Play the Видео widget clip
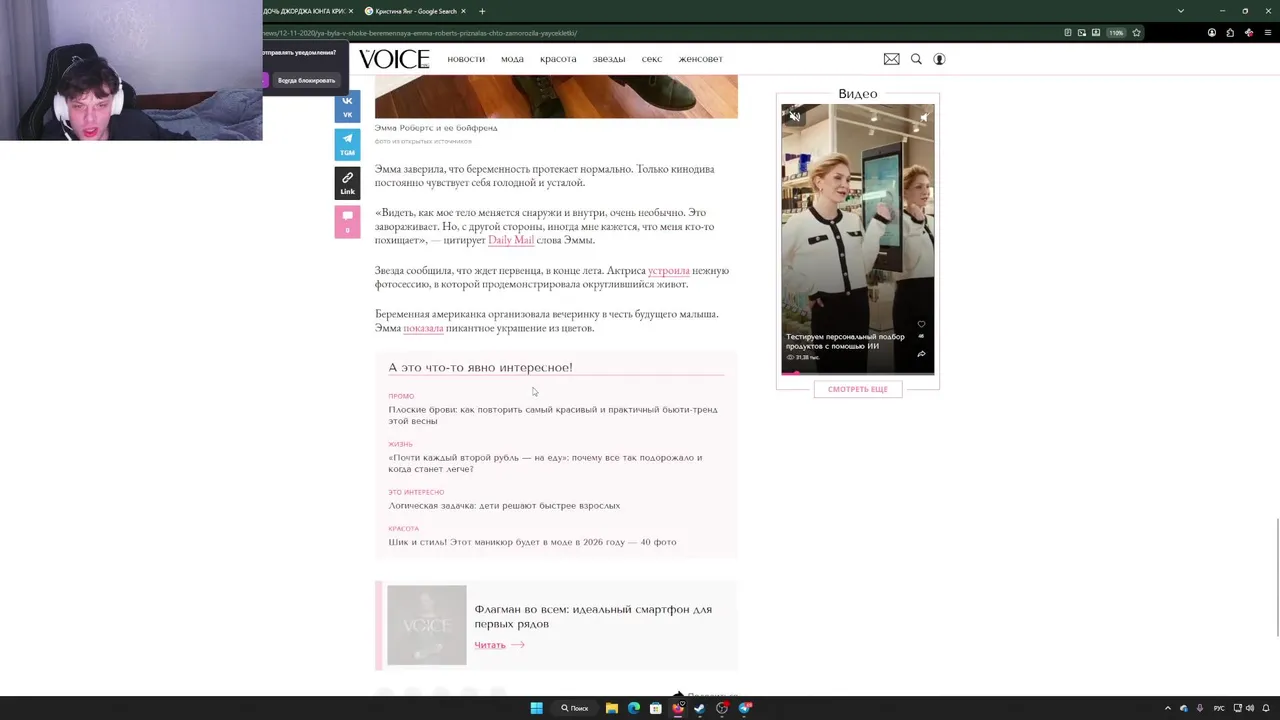 click(858, 239)
